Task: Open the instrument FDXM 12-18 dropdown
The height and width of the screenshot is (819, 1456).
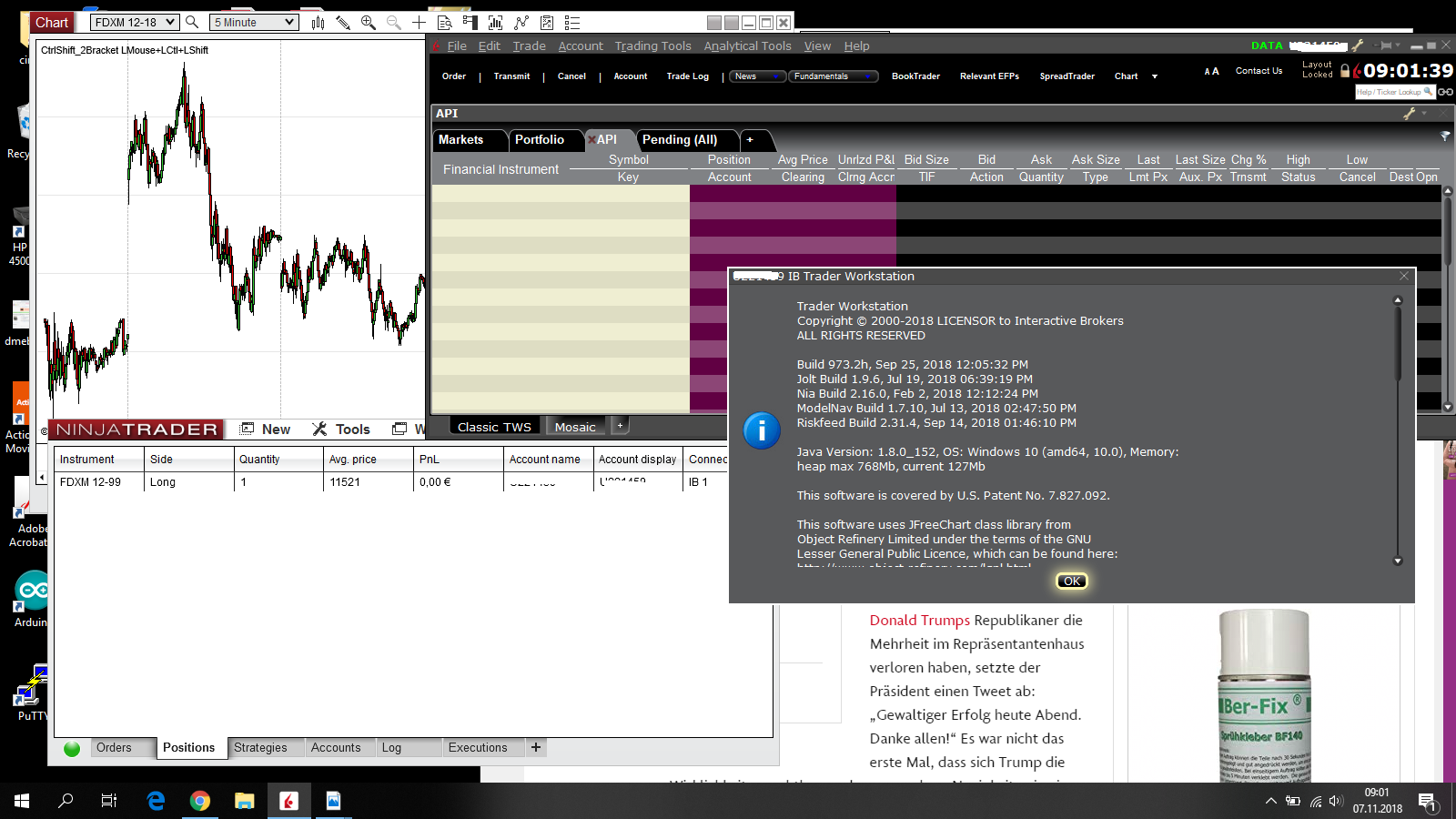Action: click(x=134, y=22)
